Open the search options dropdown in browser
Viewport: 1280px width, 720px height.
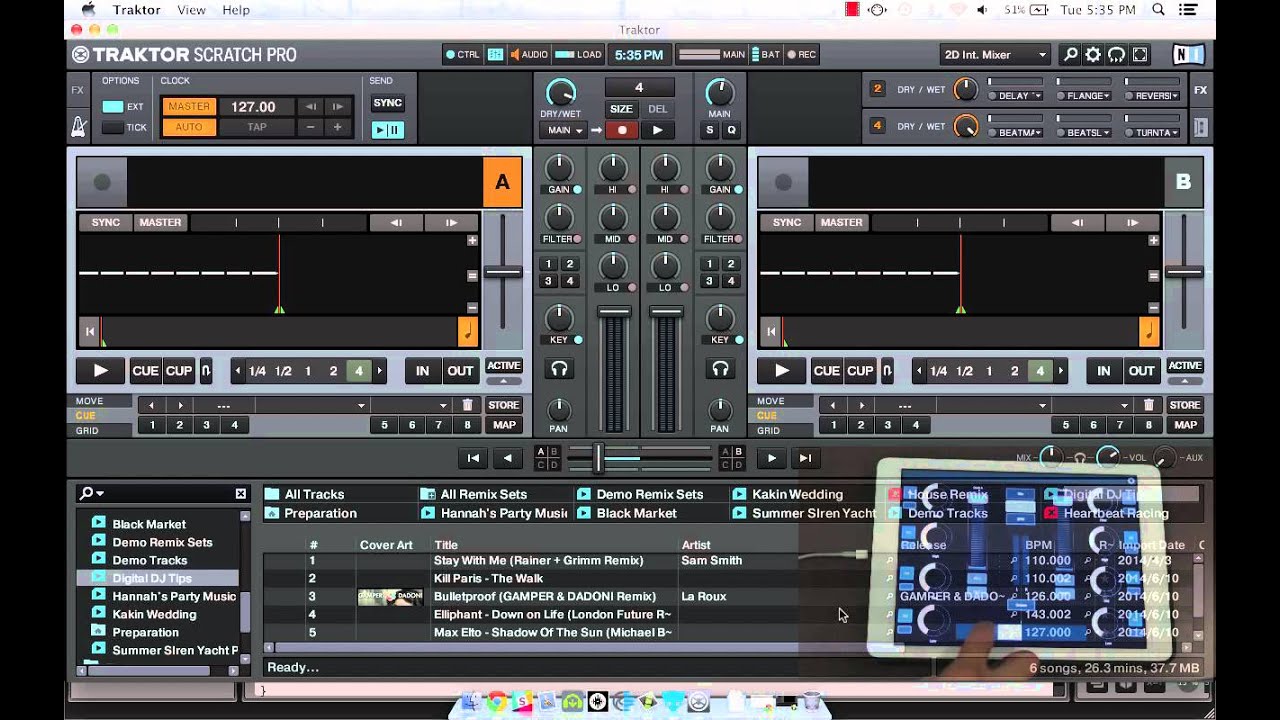92,493
